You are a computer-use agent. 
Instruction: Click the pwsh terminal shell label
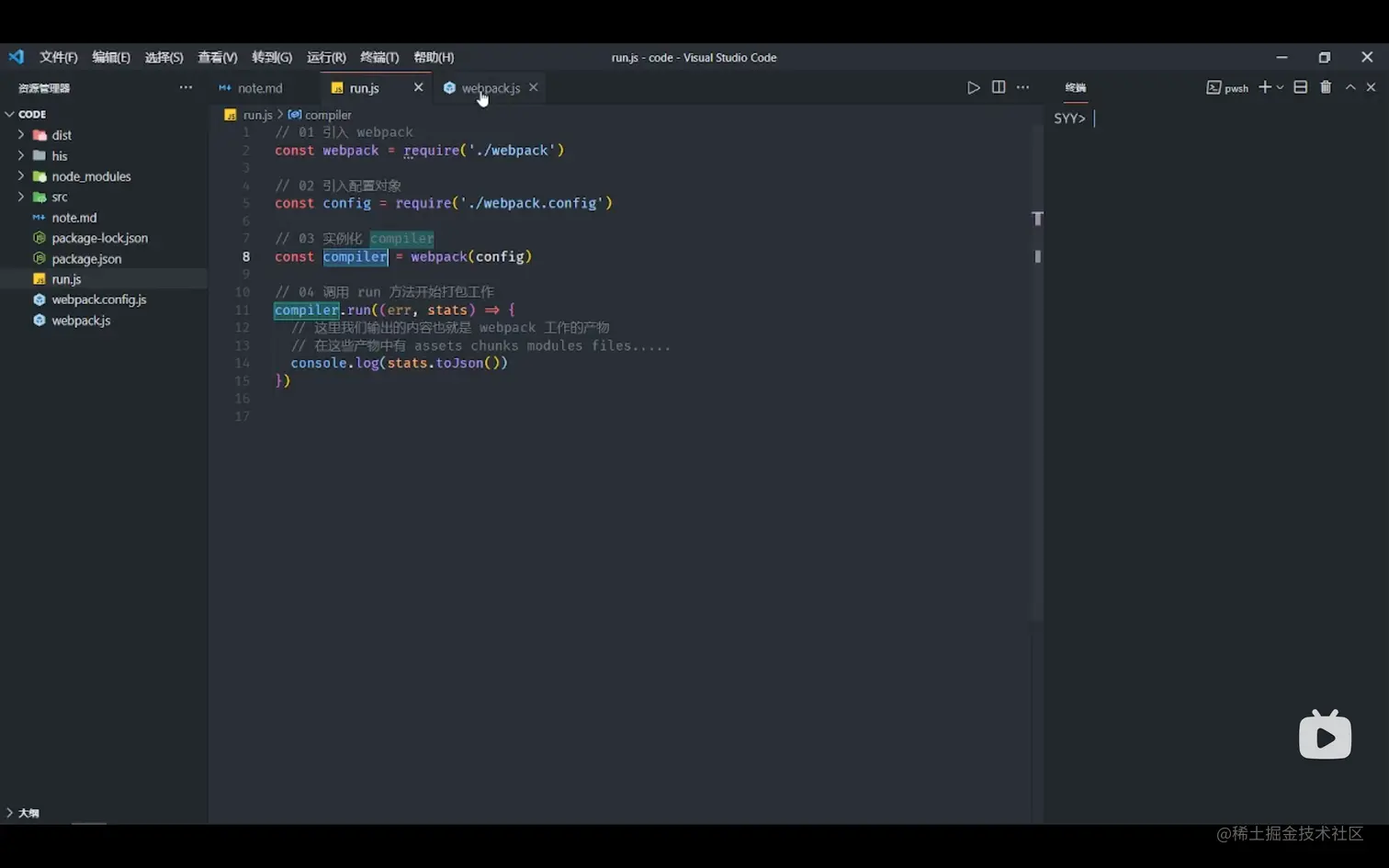click(x=1227, y=88)
